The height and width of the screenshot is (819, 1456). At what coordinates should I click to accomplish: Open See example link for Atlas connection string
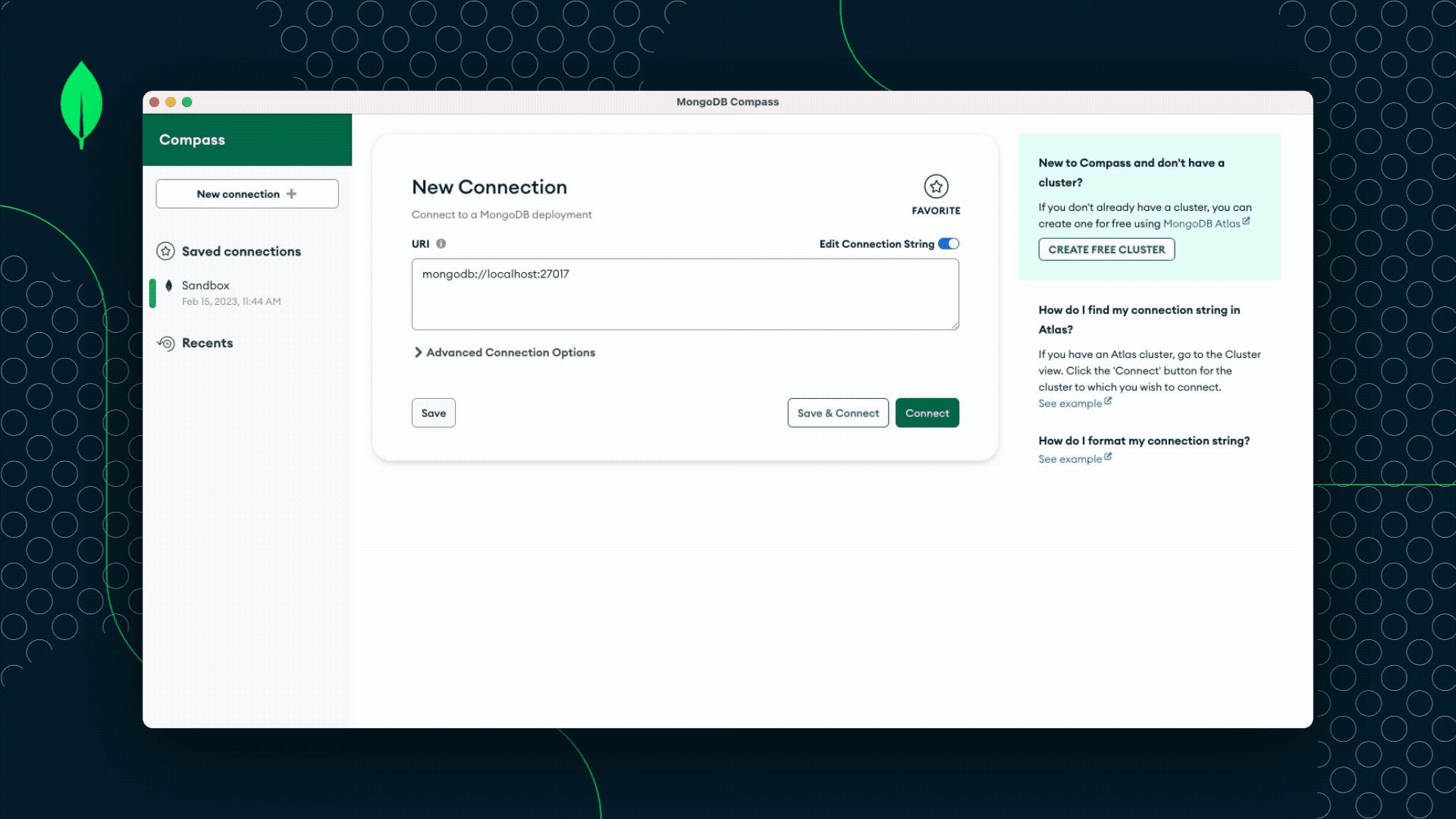pyautogui.click(x=1070, y=403)
